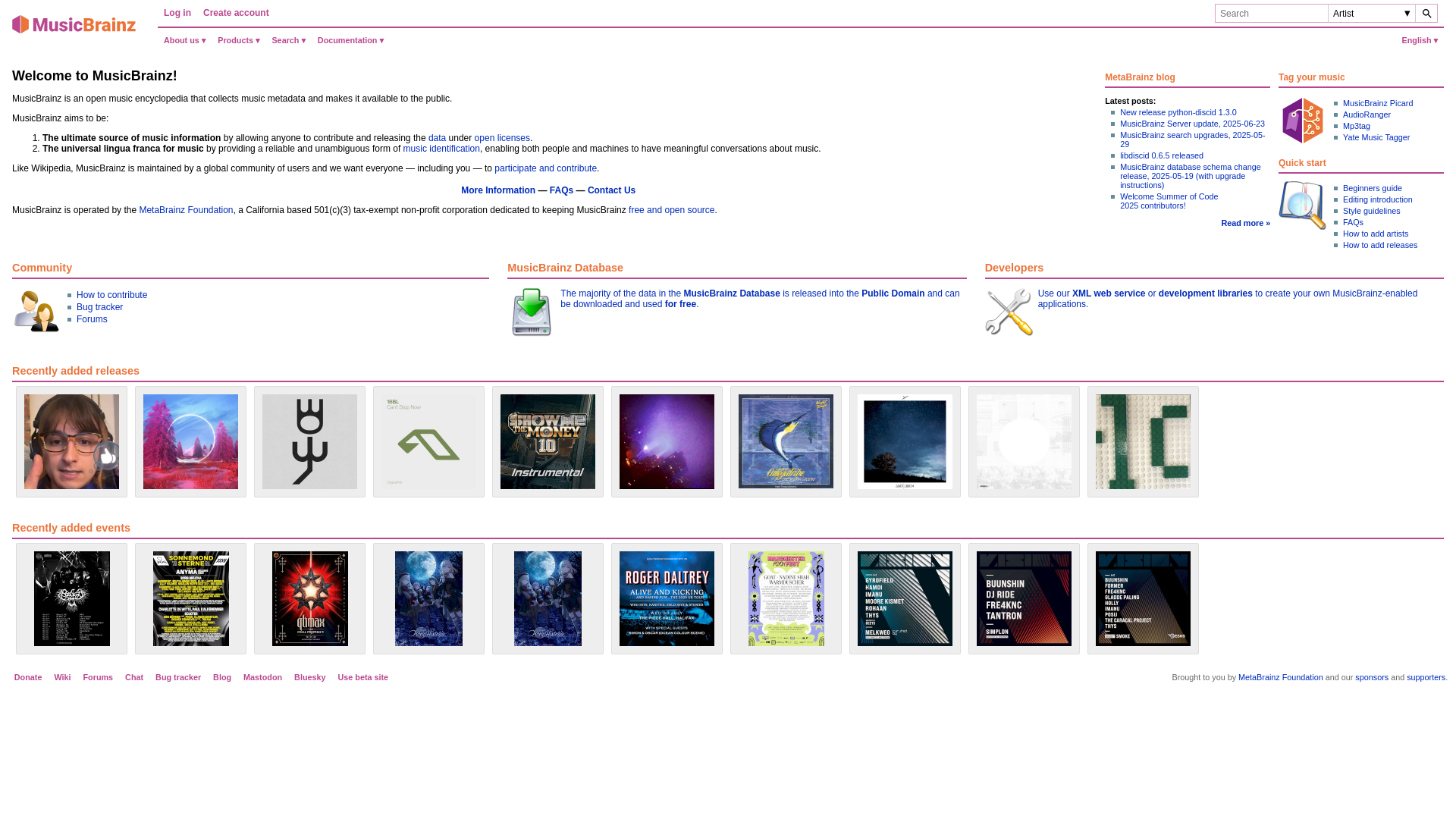
Task: Open the Yate Music Tagger link
Action: pos(1376,137)
